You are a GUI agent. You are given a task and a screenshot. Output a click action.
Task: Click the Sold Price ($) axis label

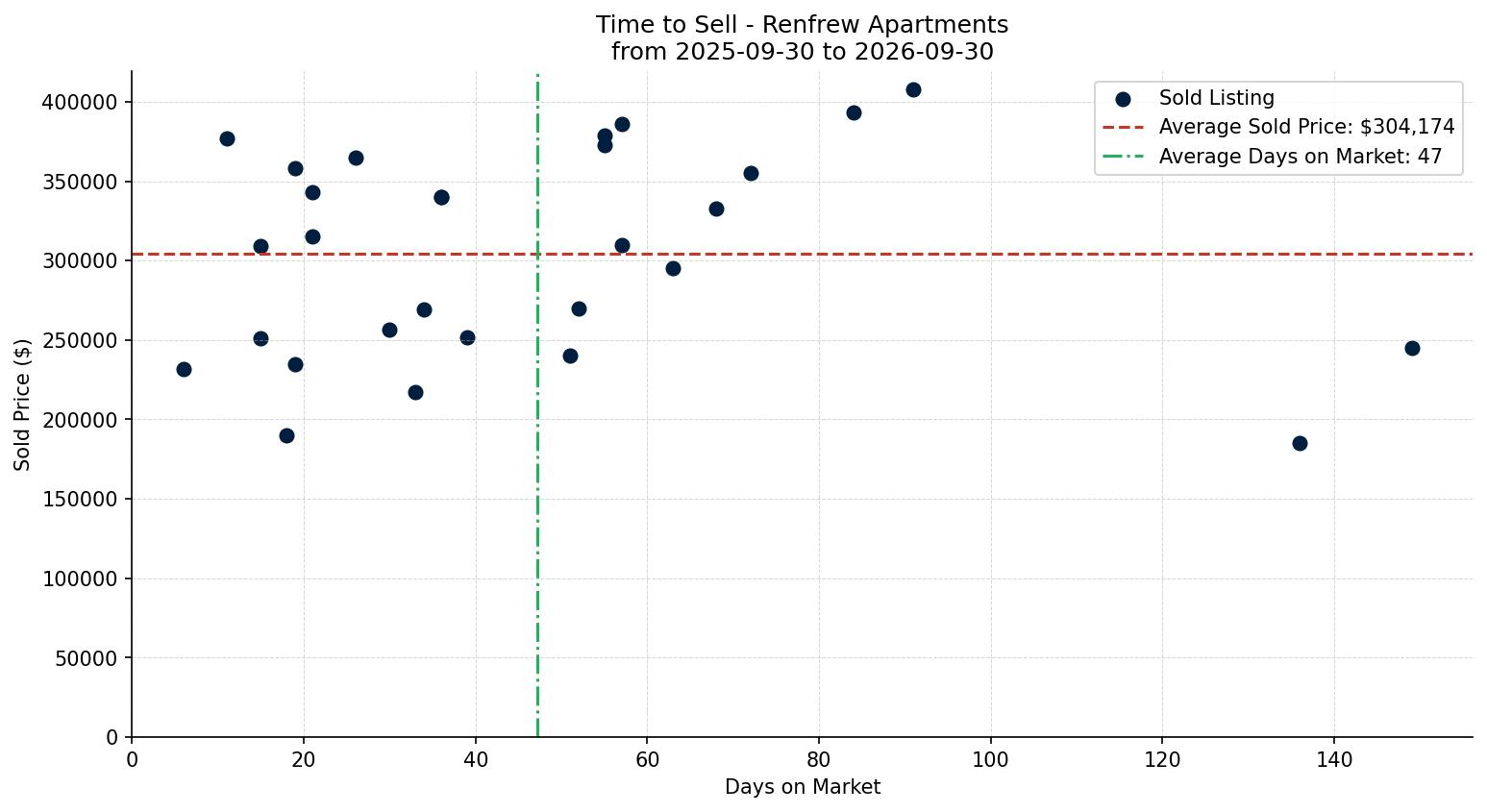coord(22,405)
